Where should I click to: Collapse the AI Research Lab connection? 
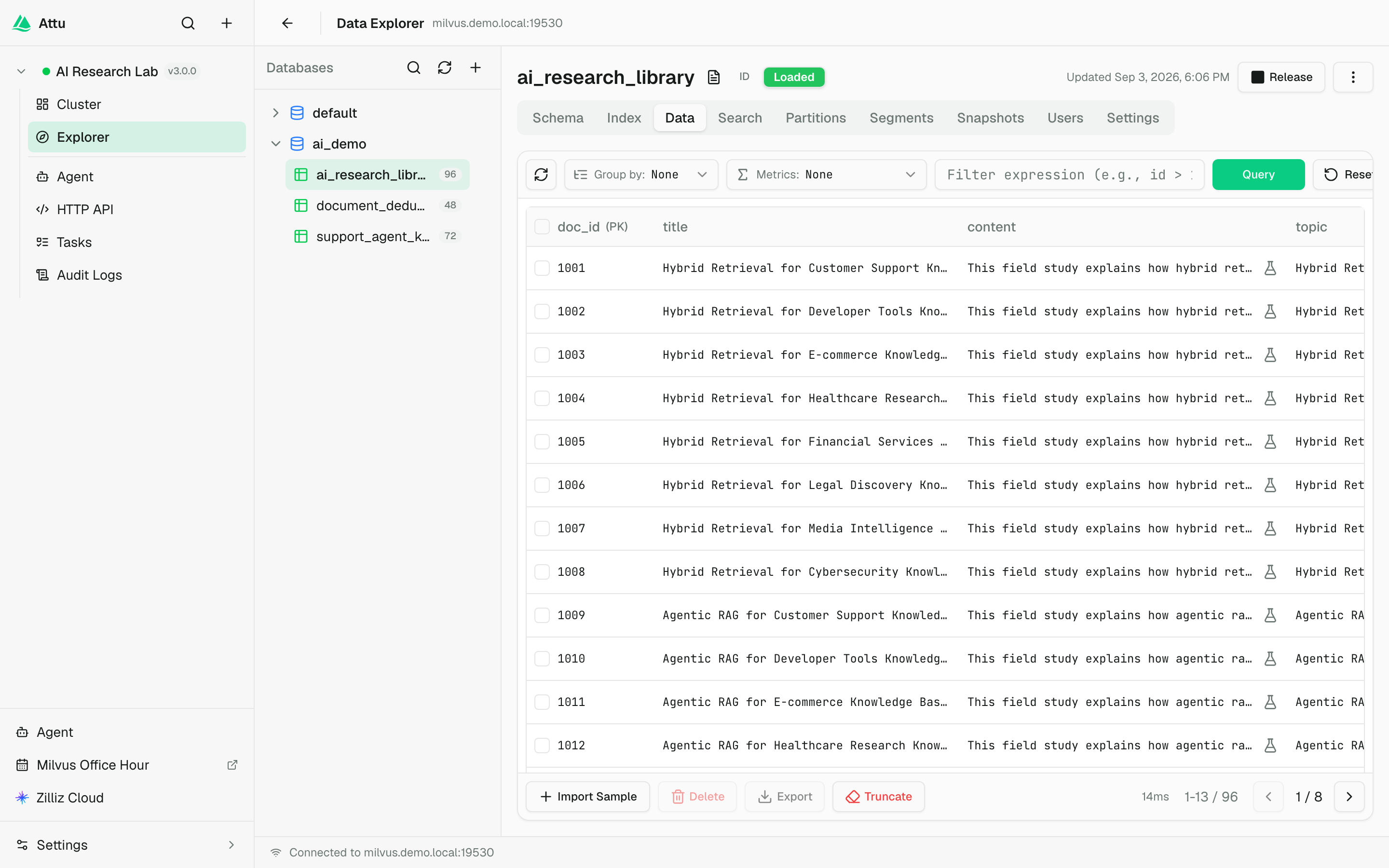click(21, 71)
